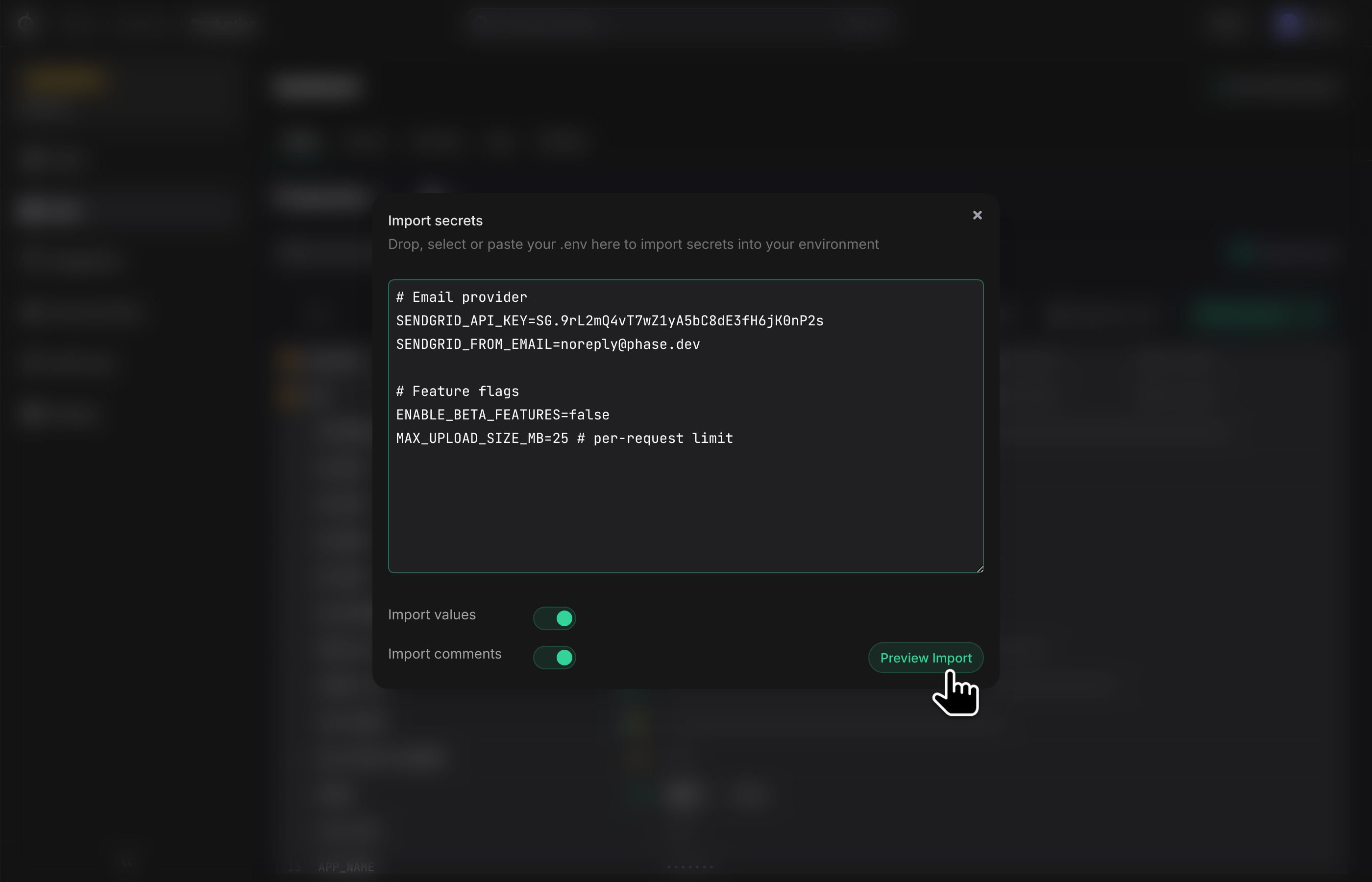This screenshot has width=1372, height=882.
Task: Click the Preview Import button
Action: [925, 658]
